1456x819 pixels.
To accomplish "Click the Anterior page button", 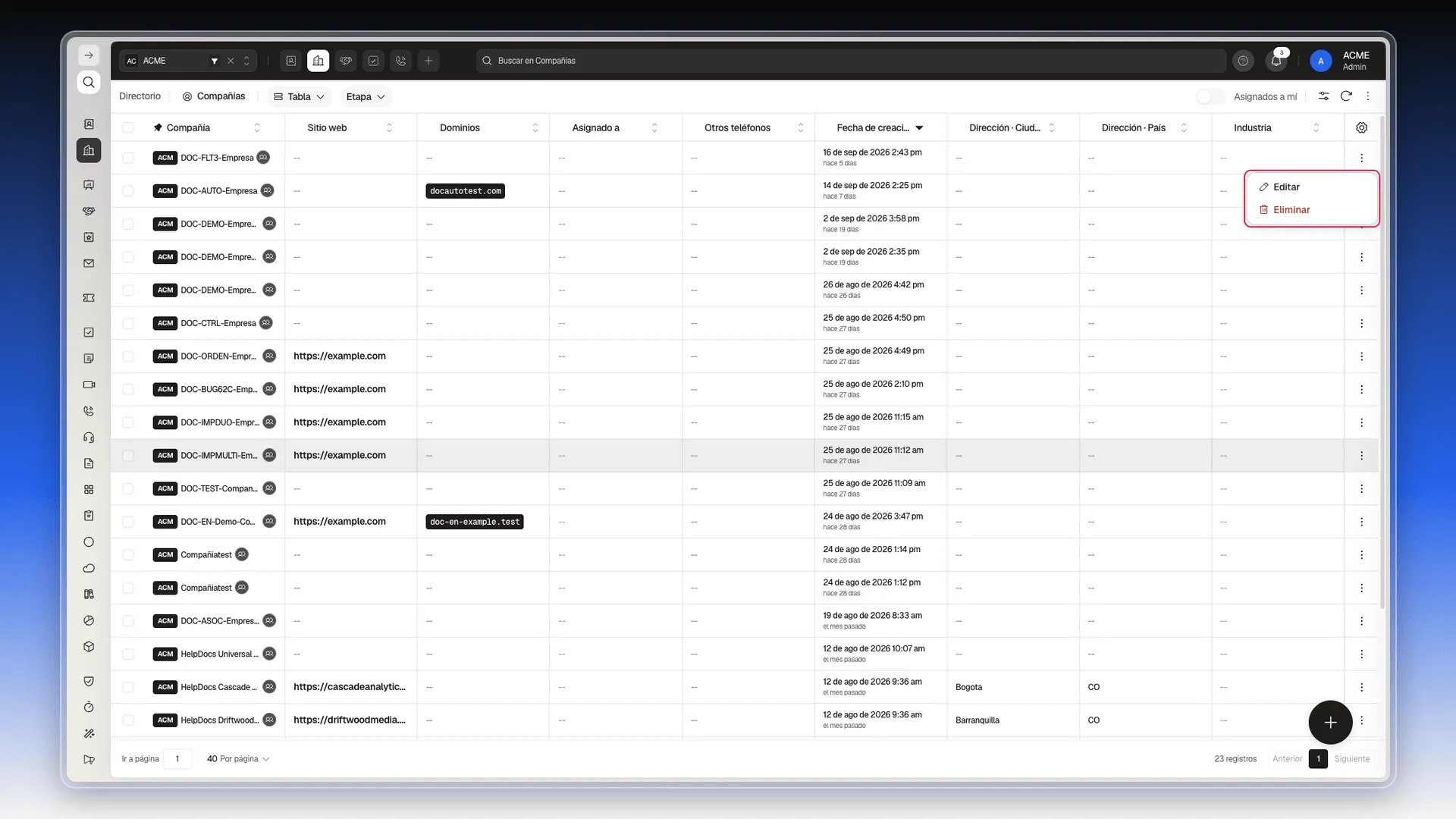I will [x=1287, y=759].
